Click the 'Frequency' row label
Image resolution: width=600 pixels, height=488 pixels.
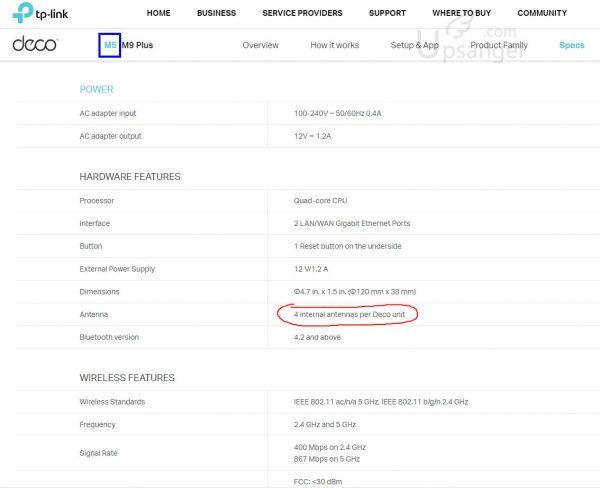(97, 424)
